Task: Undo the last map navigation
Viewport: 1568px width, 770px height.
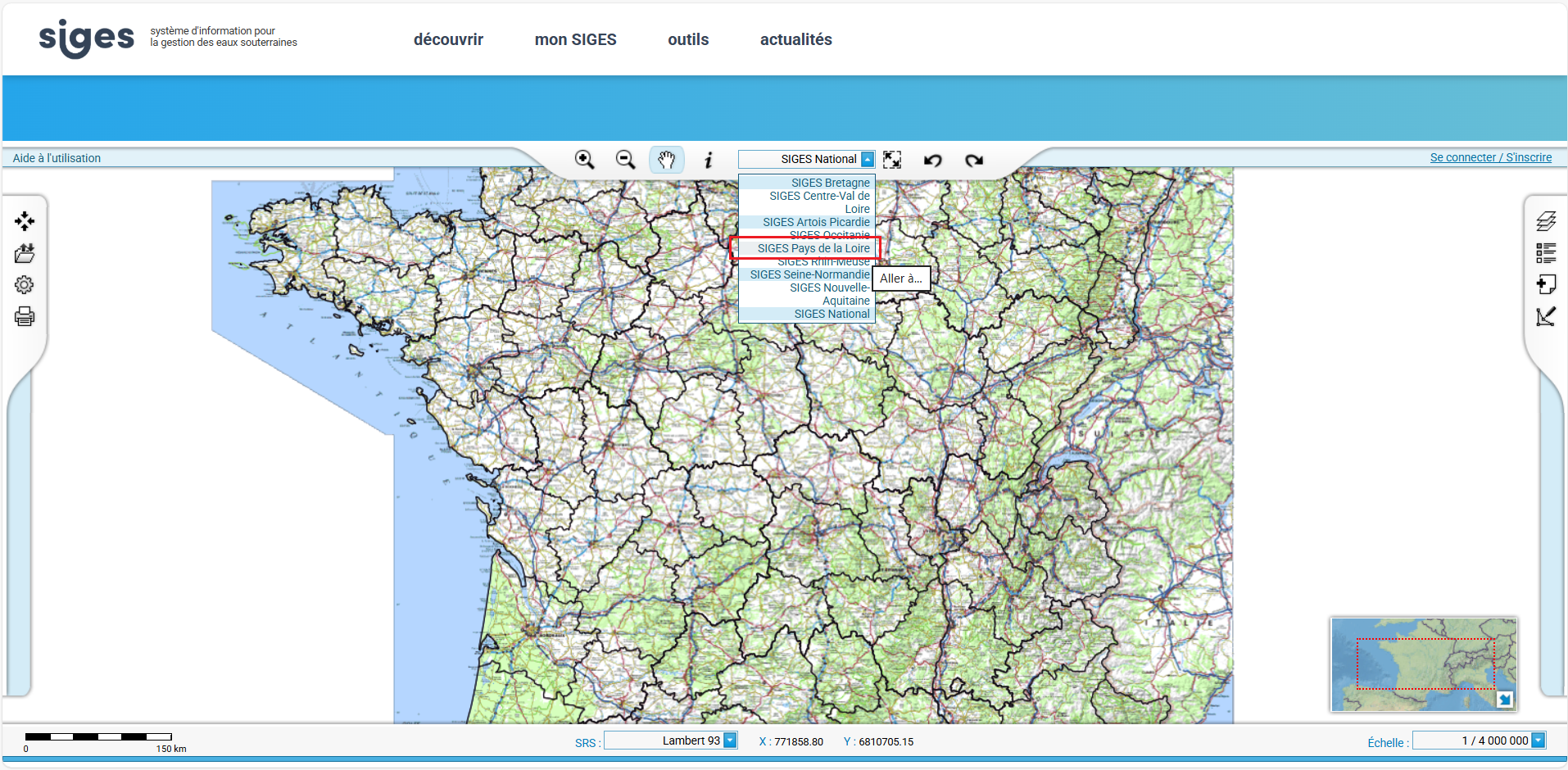Action: 933,161
